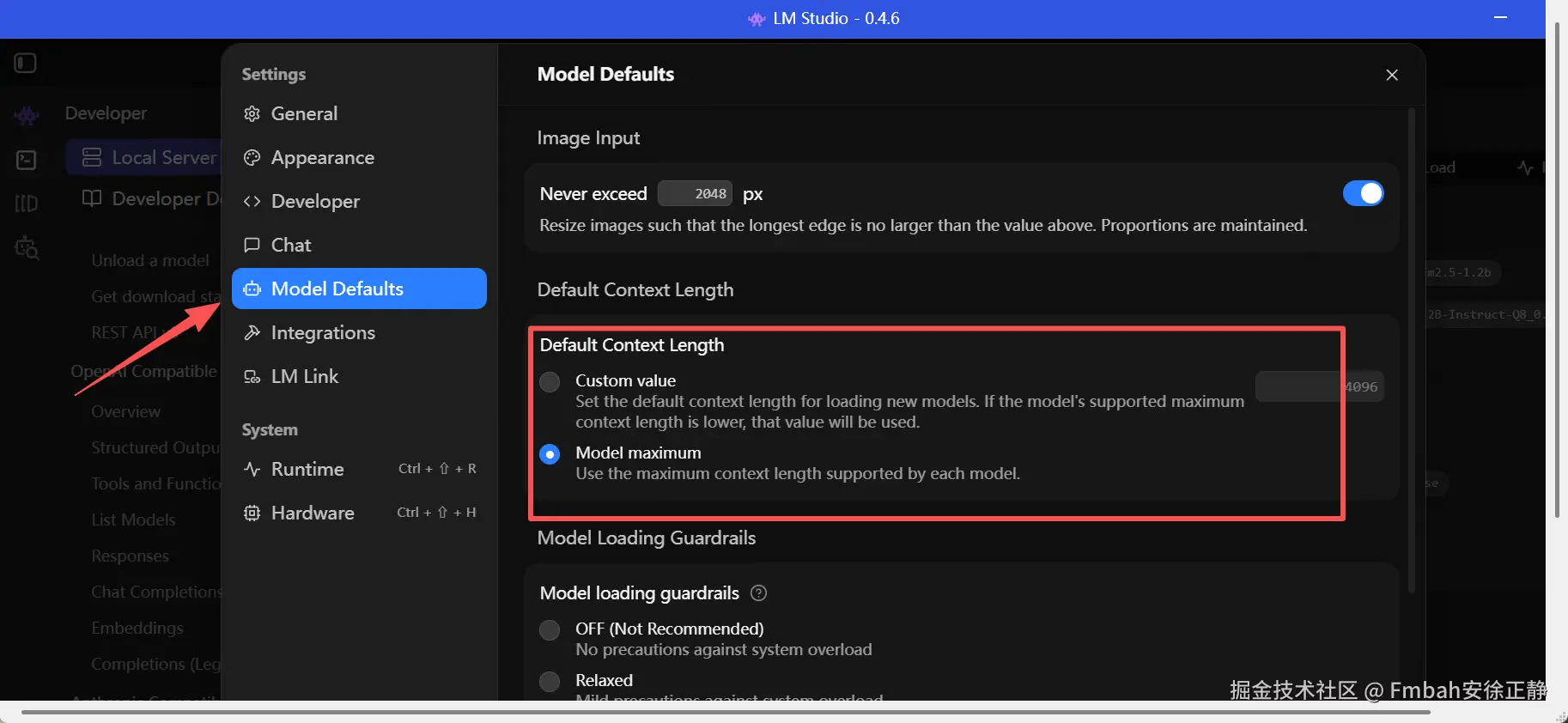This screenshot has width=1568, height=723.
Task: Open Embeddings docs entry
Action: tap(137, 628)
